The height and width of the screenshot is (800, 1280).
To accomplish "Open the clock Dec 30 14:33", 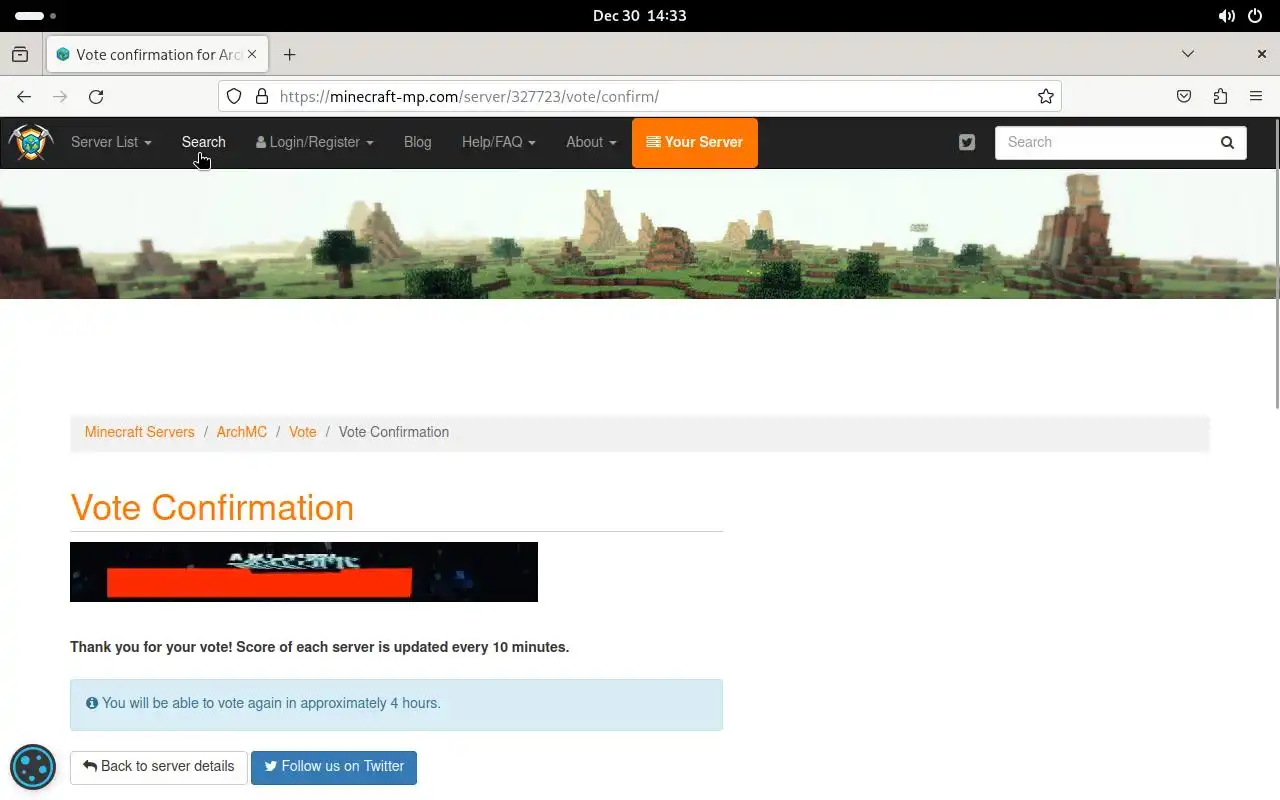I will pyautogui.click(x=640, y=16).
